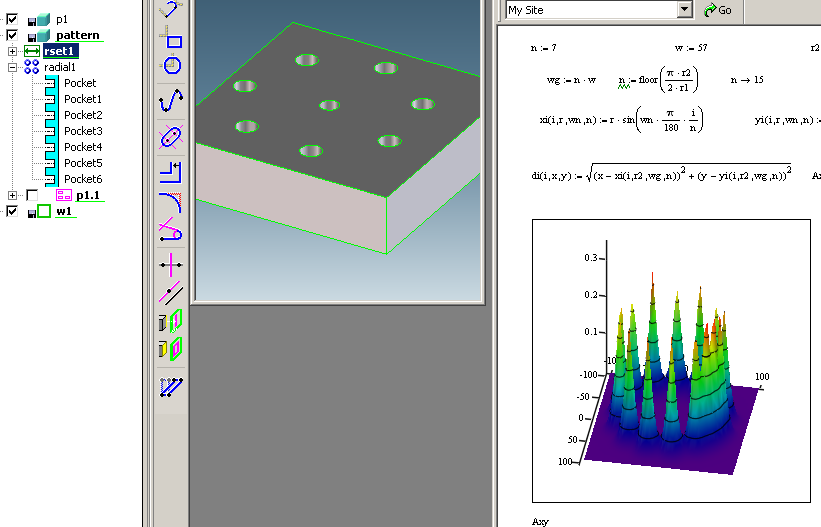Click the di(i,x,y) square root equation

(x=661, y=174)
